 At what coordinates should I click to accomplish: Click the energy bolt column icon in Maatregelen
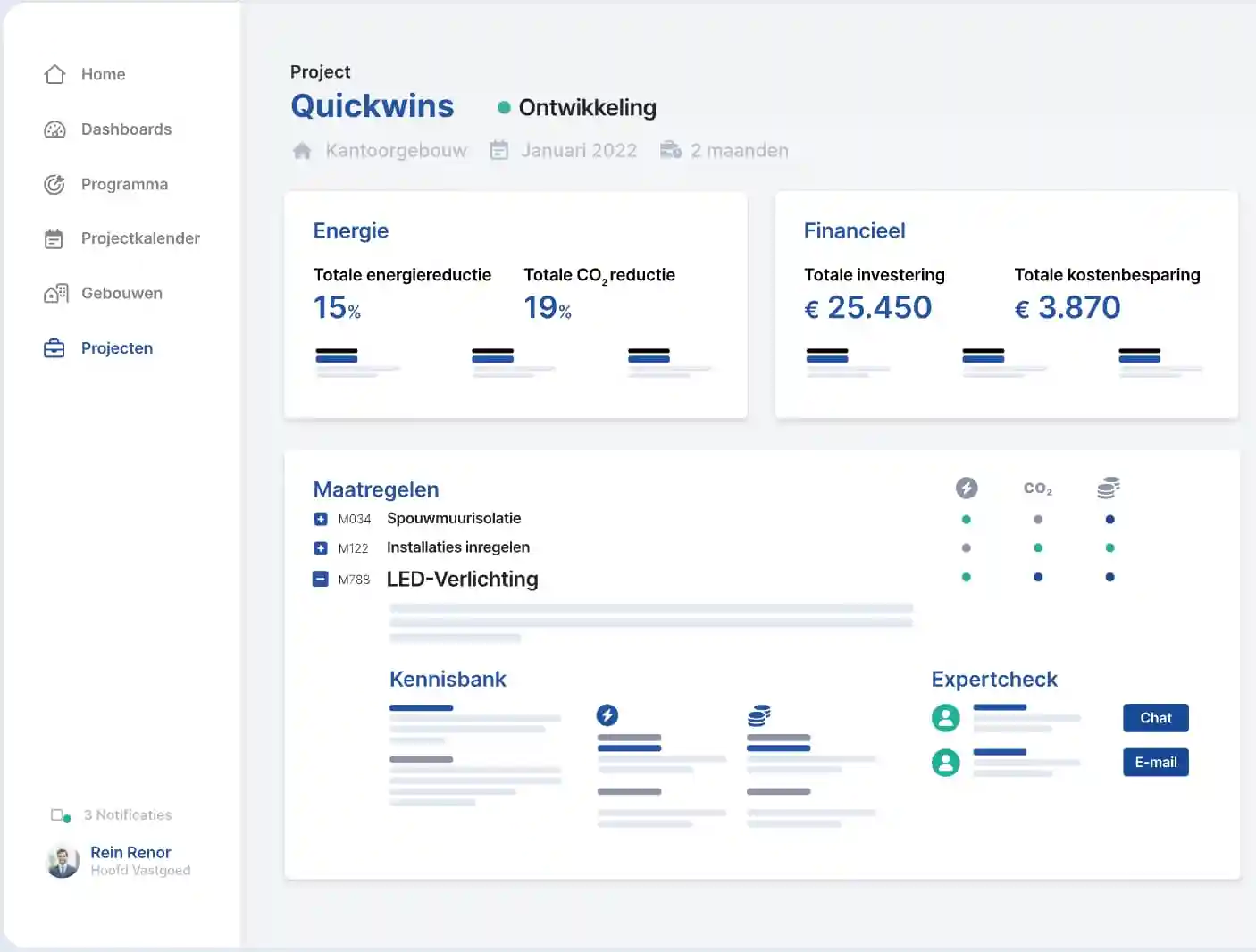[x=967, y=488]
